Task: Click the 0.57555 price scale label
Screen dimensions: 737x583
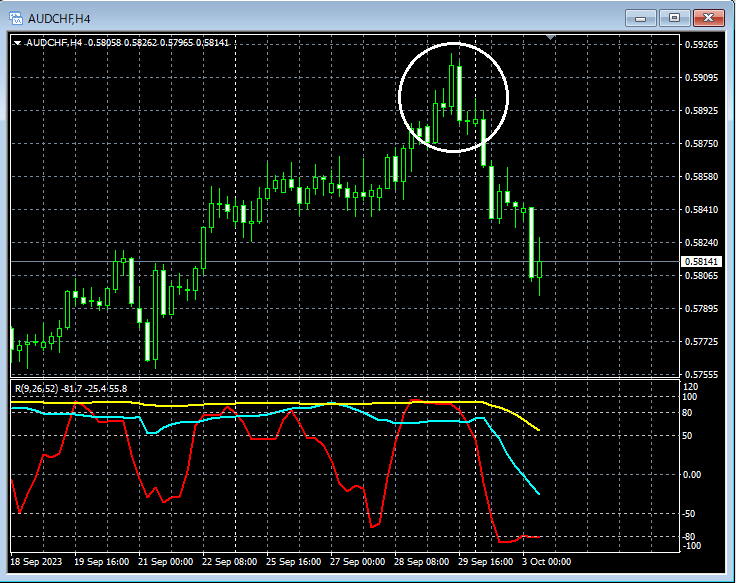Action: 701,375
